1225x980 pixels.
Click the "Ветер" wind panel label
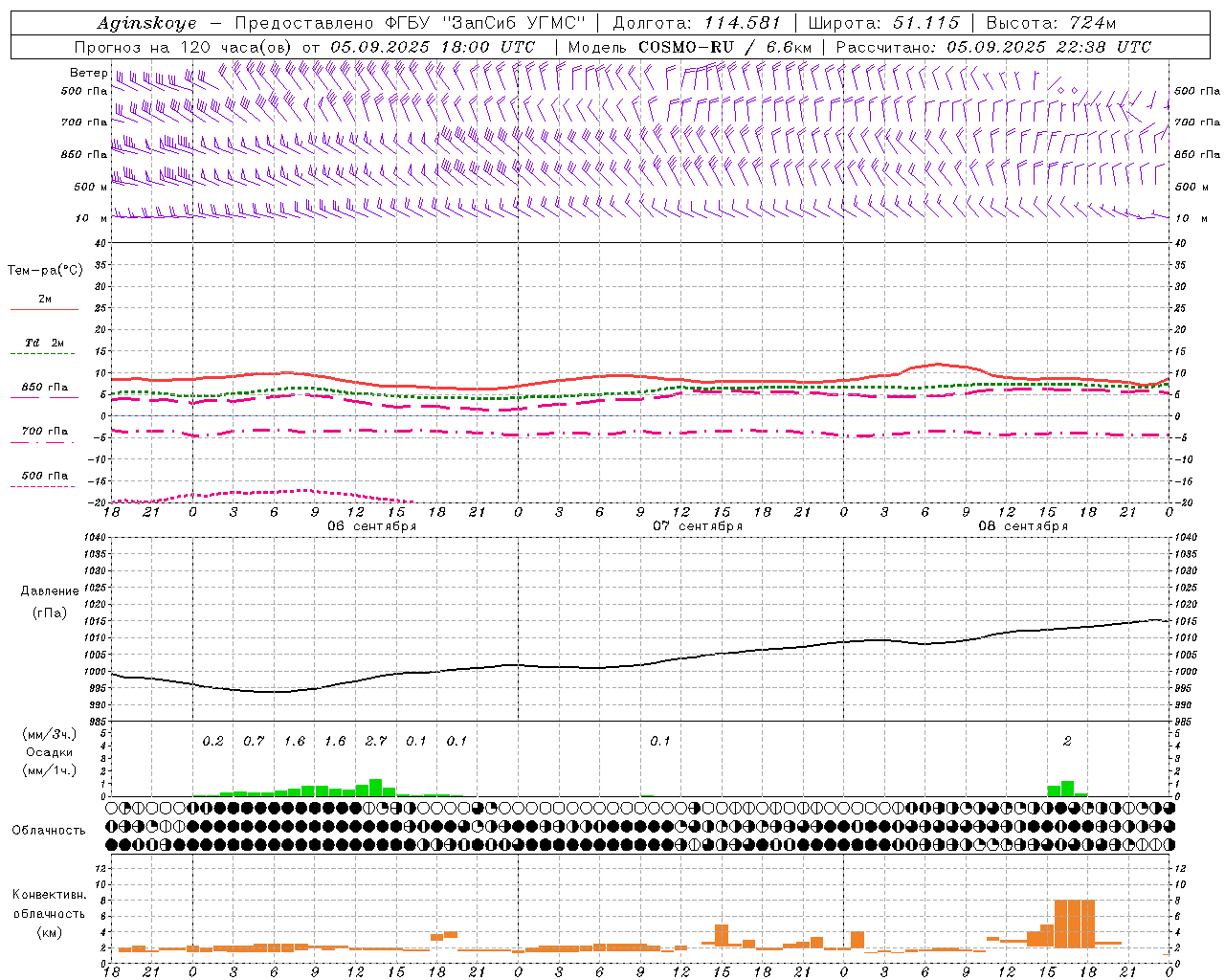88,73
